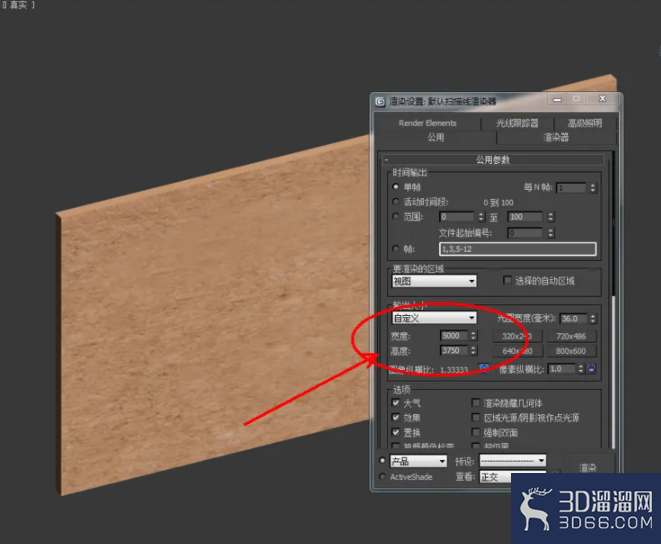
Task: Uncheck the 置换 displacement checkbox
Action: tap(395, 432)
